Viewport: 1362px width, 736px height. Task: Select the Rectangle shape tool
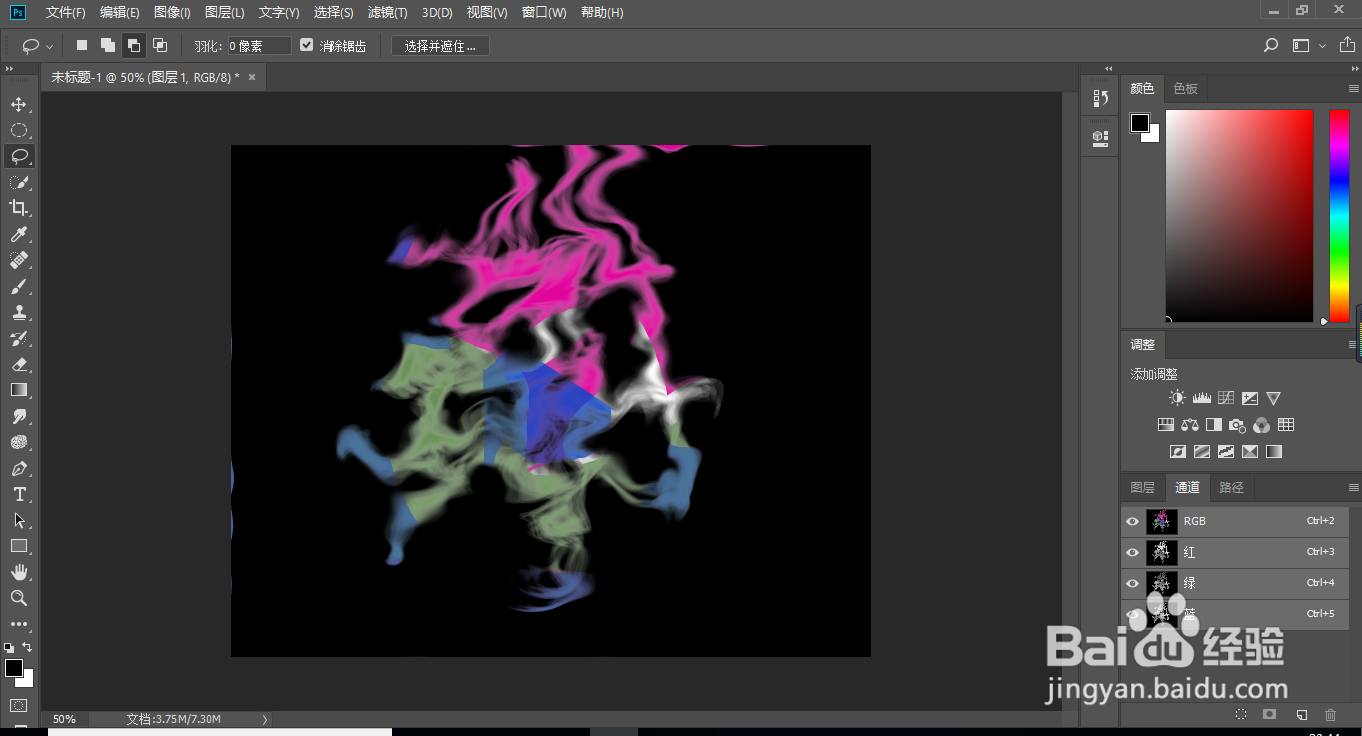pyautogui.click(x=18, y=546)
